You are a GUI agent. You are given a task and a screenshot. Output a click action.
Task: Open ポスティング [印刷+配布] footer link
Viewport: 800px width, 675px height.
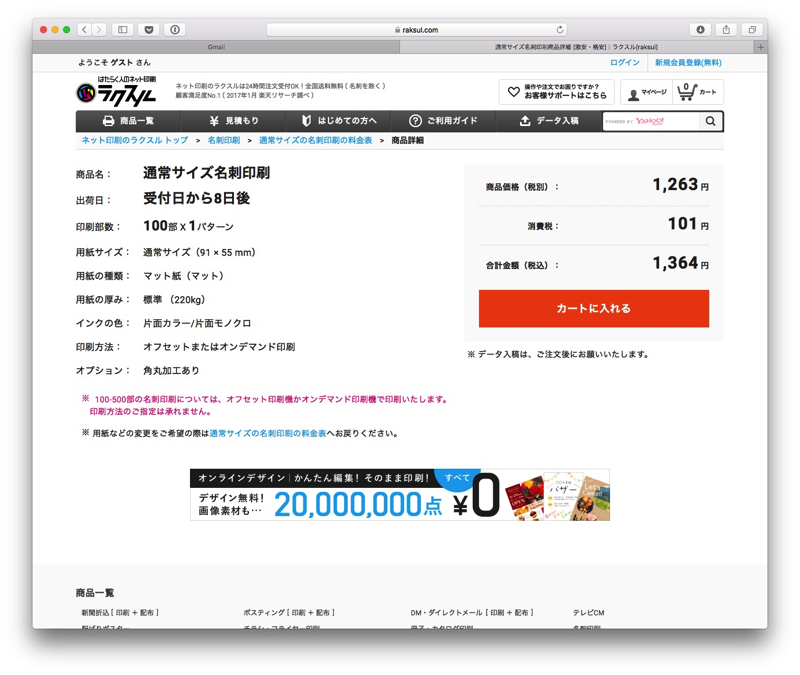coord(289,612)
